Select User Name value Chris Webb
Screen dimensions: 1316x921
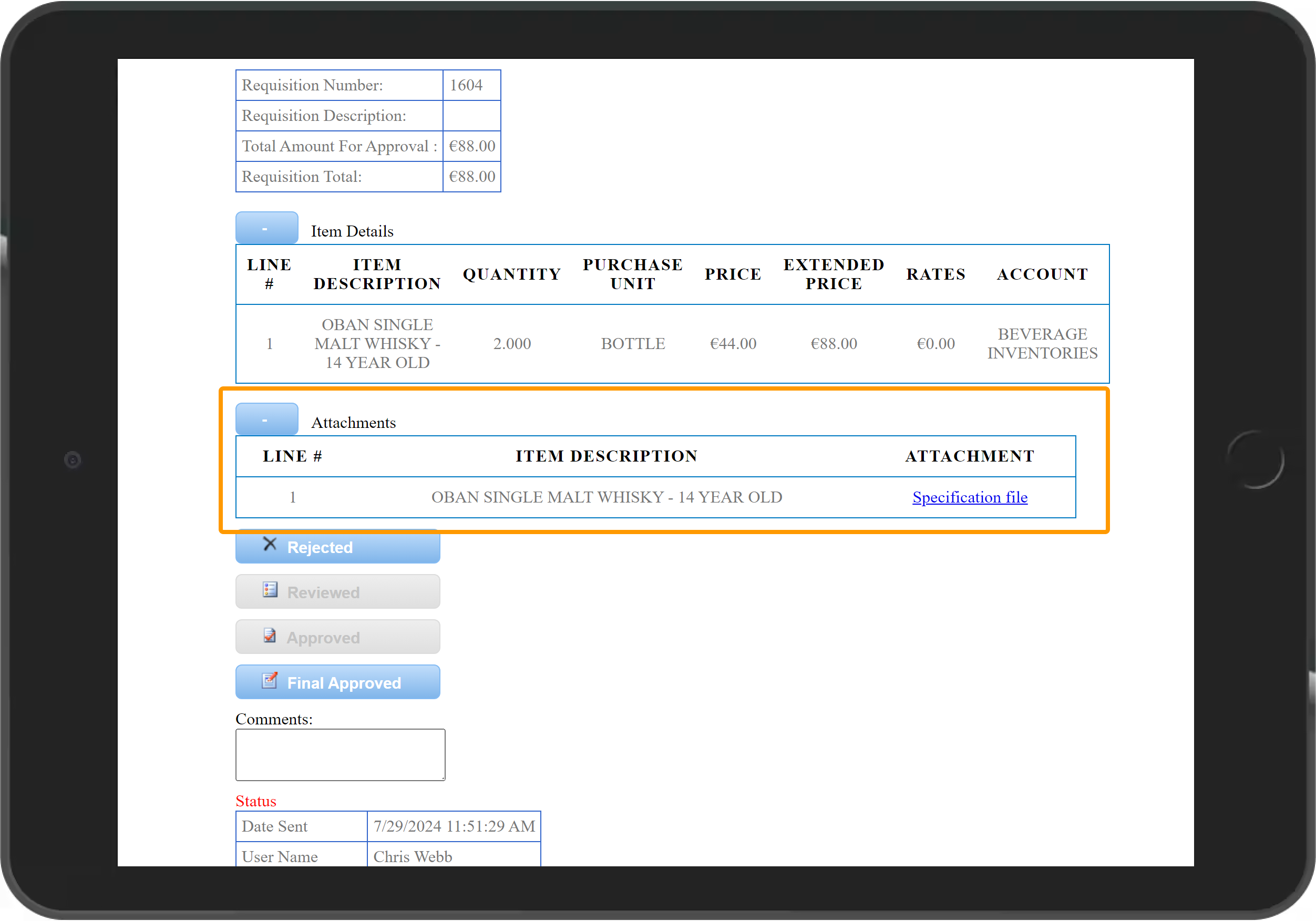(x=413, y=857)
